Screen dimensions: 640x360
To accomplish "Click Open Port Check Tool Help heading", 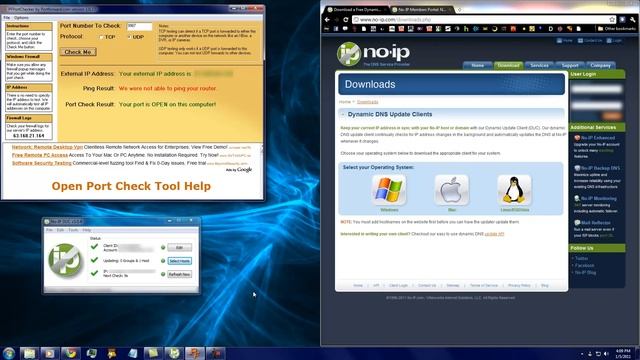I will pos(131,186).
